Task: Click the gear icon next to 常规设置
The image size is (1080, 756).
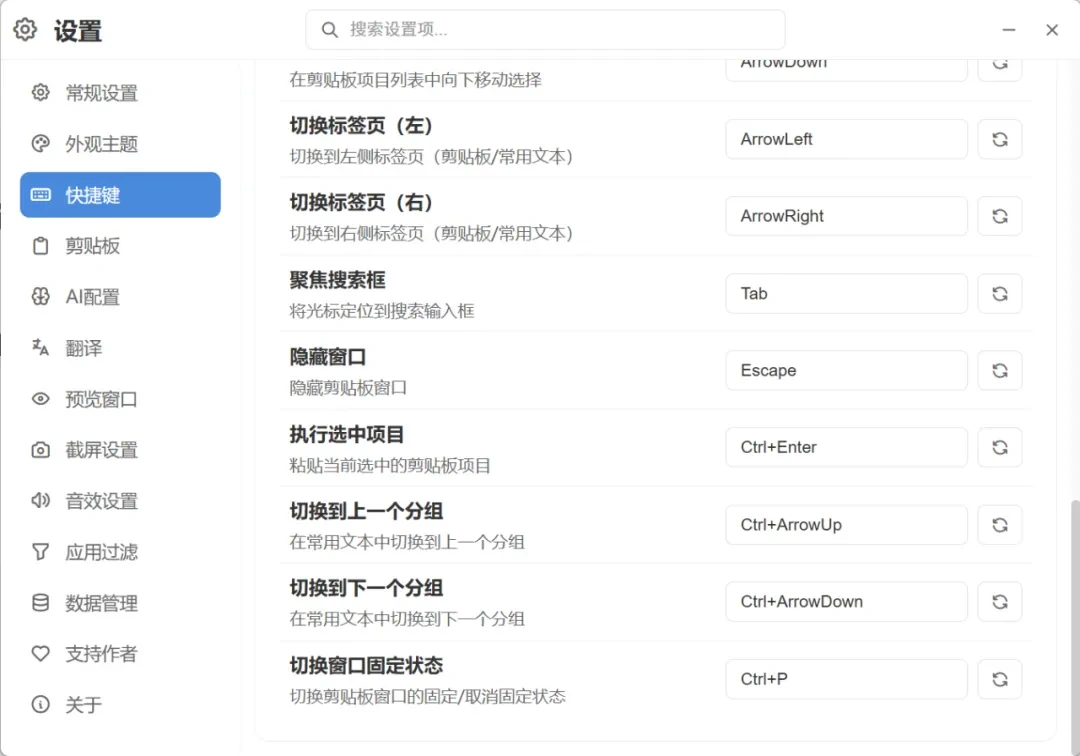Action: point(41,92)
